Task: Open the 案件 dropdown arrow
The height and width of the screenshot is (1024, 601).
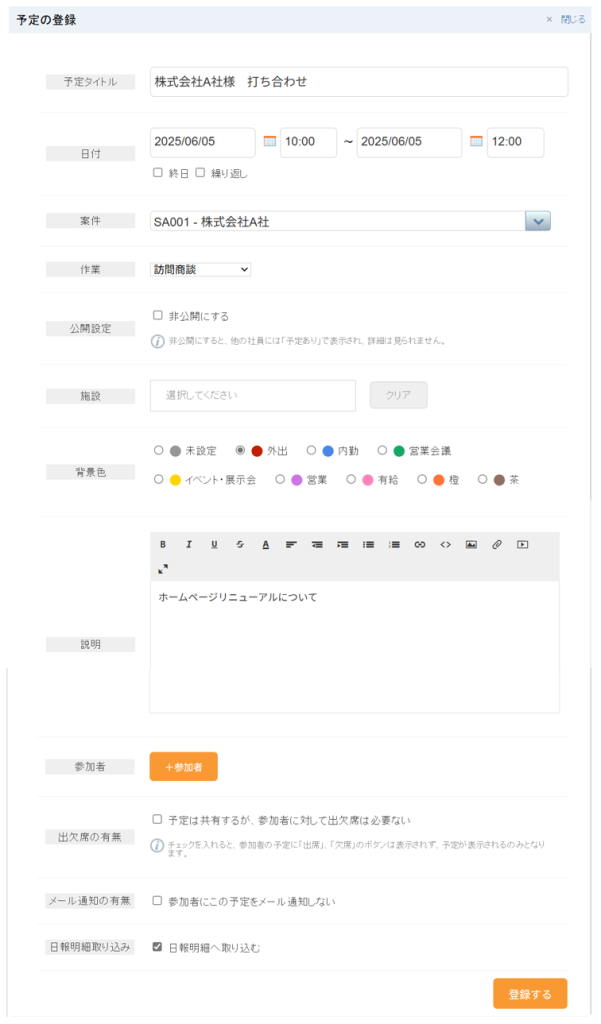Action: click(538, 221)
